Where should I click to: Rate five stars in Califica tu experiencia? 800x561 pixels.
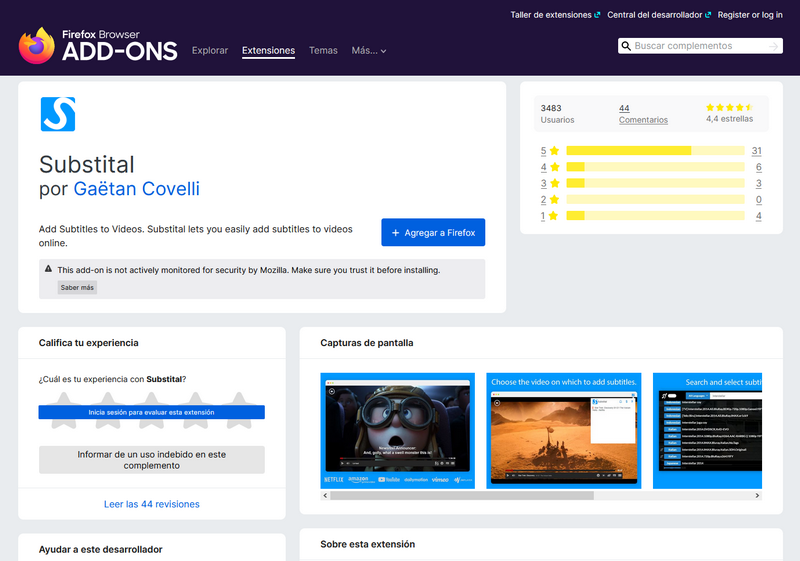[x=239, y=410]
